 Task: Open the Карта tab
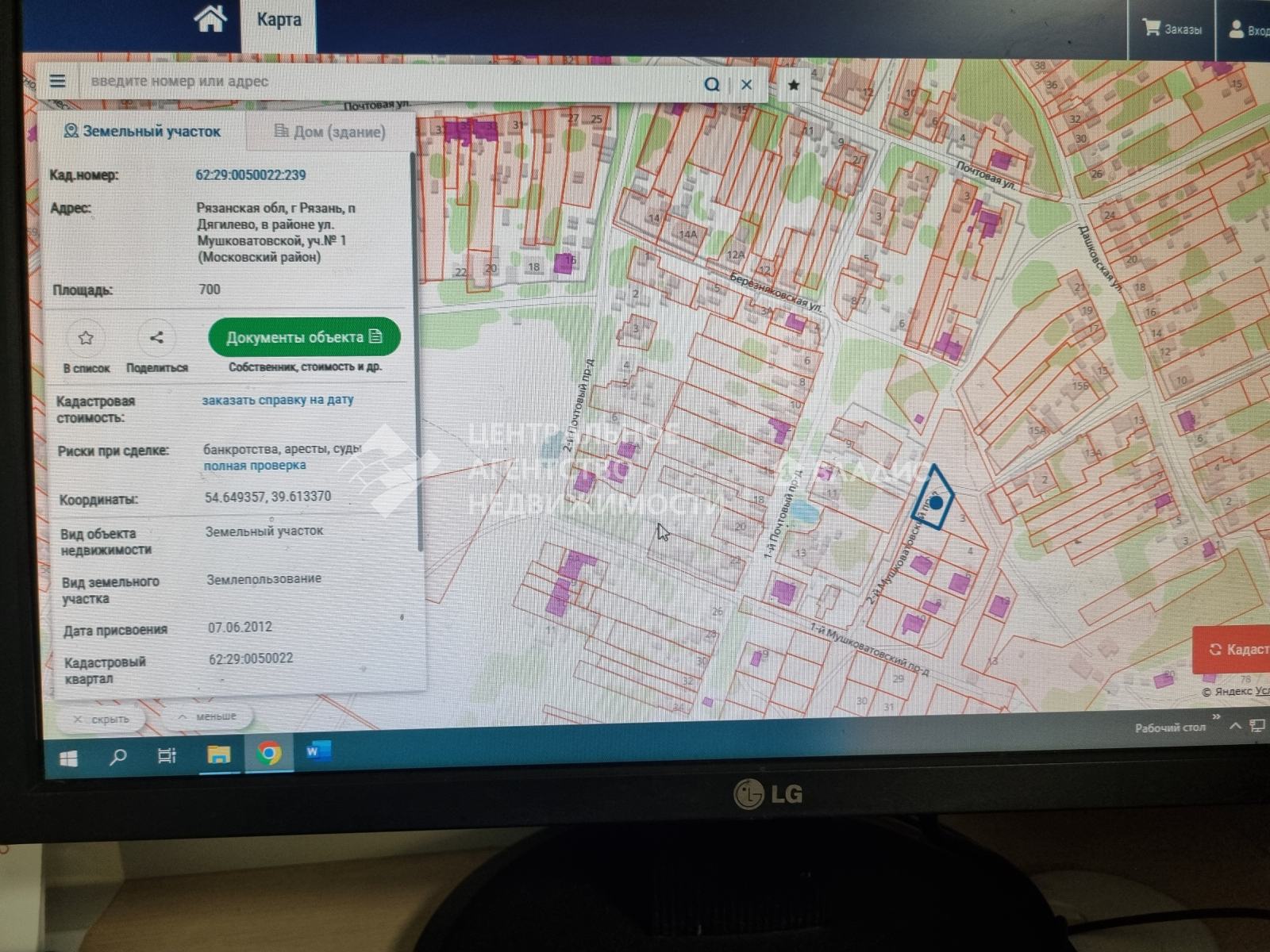click(279, 20)
